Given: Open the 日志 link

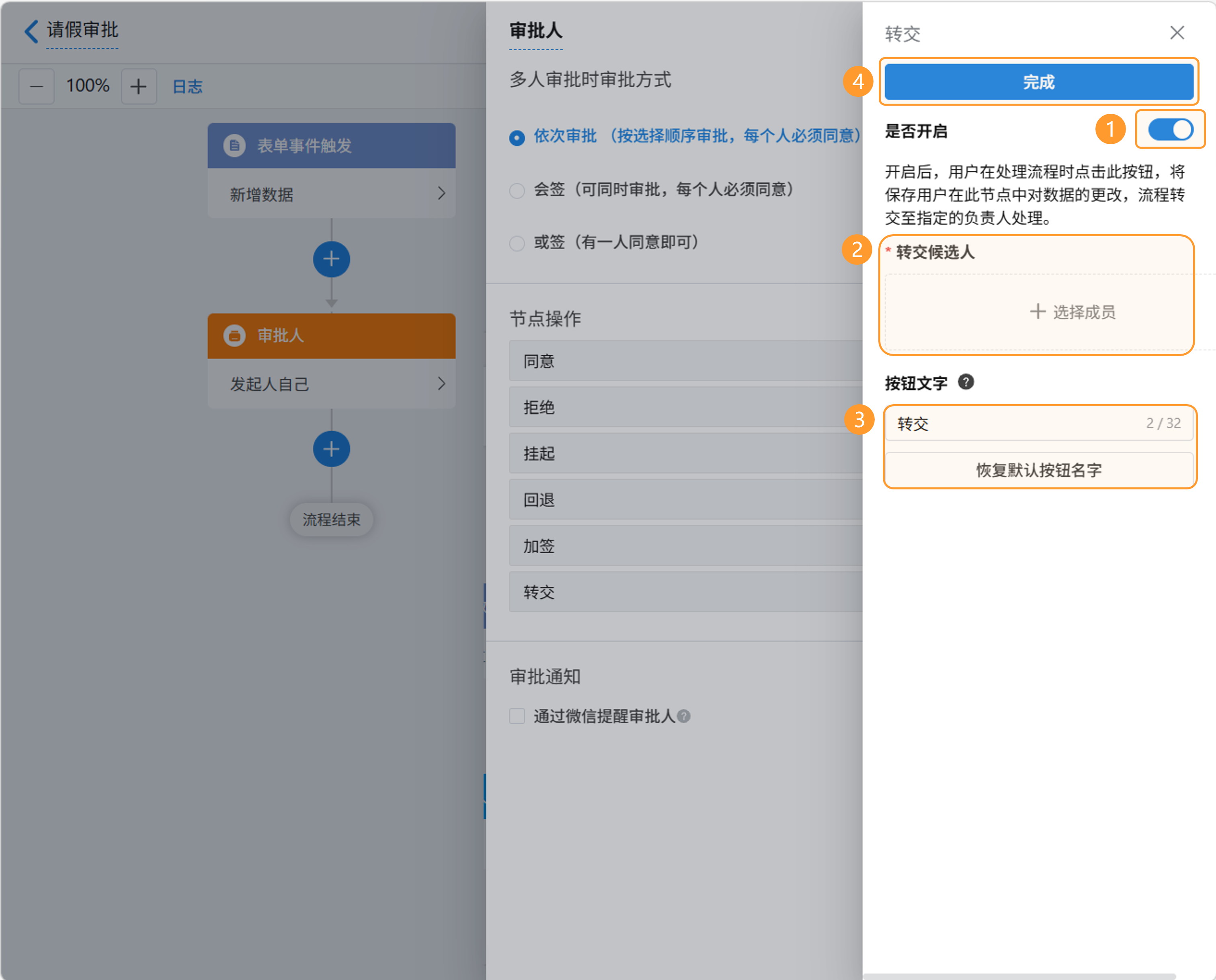Looking at the screenshot, I should 187,86.
